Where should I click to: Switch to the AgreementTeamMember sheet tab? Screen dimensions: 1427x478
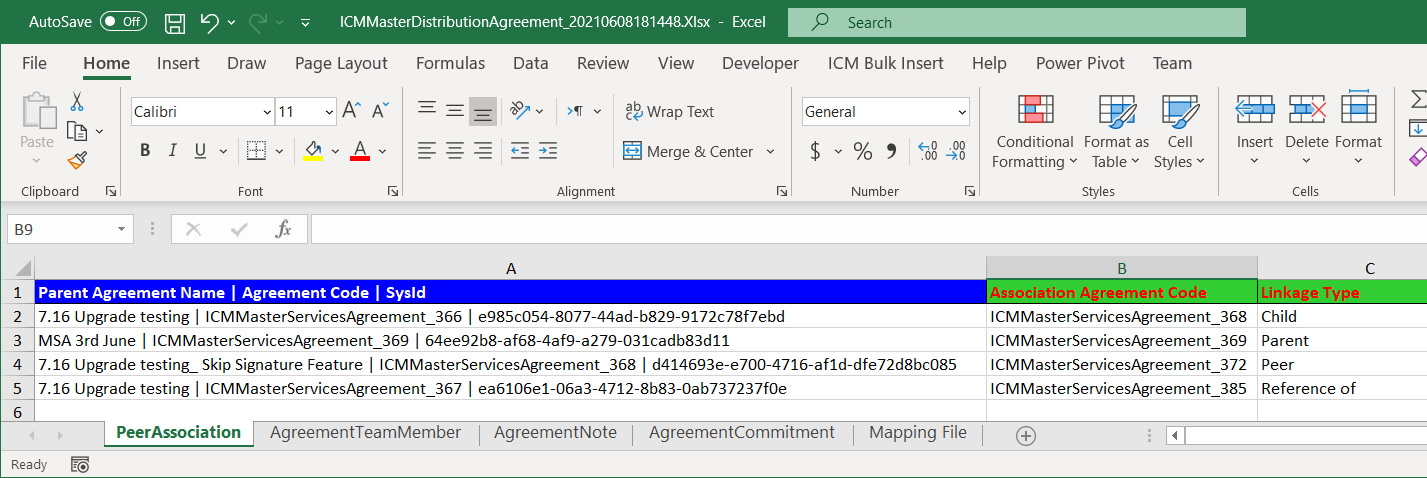click(x=365, y=433)
